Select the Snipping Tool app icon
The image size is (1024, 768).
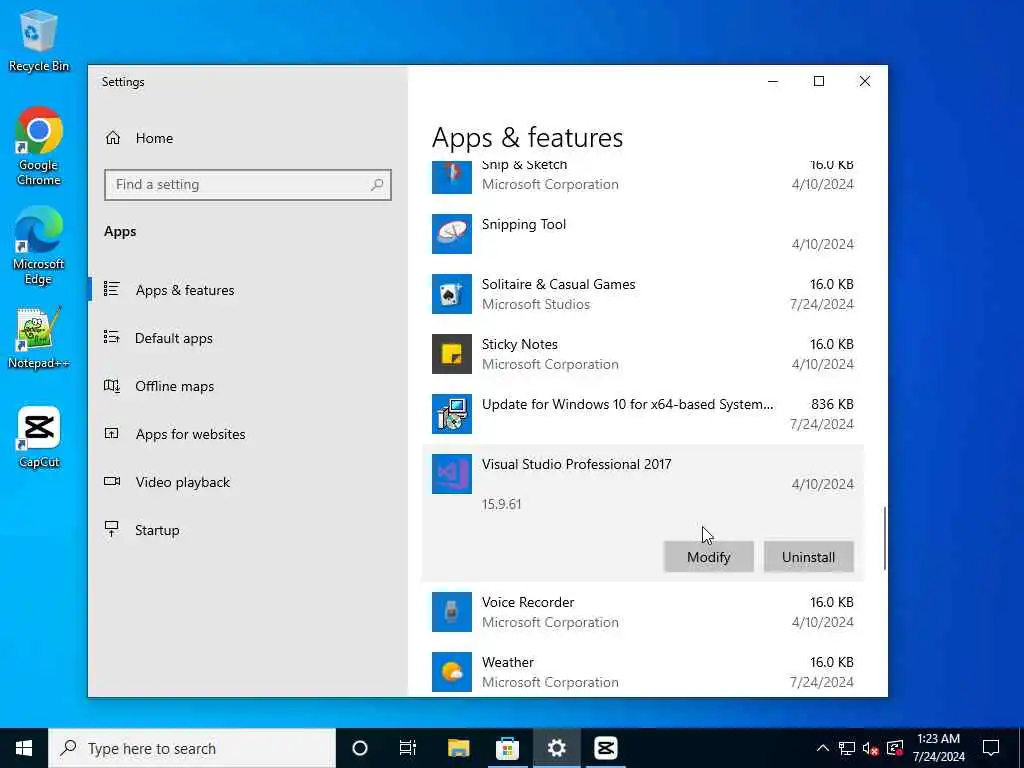pyautogui.click(x=451, y=234)
